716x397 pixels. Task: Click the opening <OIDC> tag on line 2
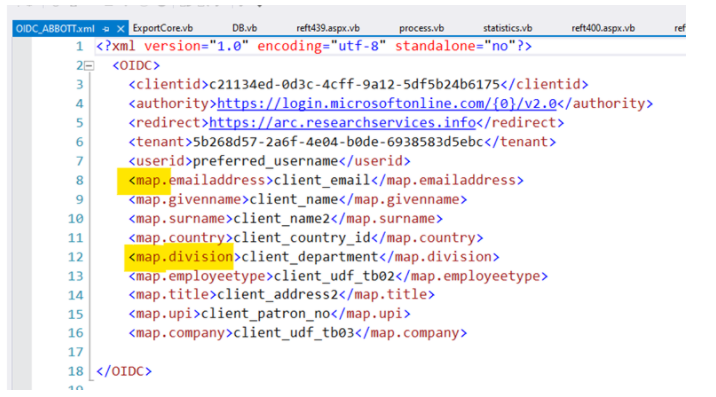(x=136, y=66)
